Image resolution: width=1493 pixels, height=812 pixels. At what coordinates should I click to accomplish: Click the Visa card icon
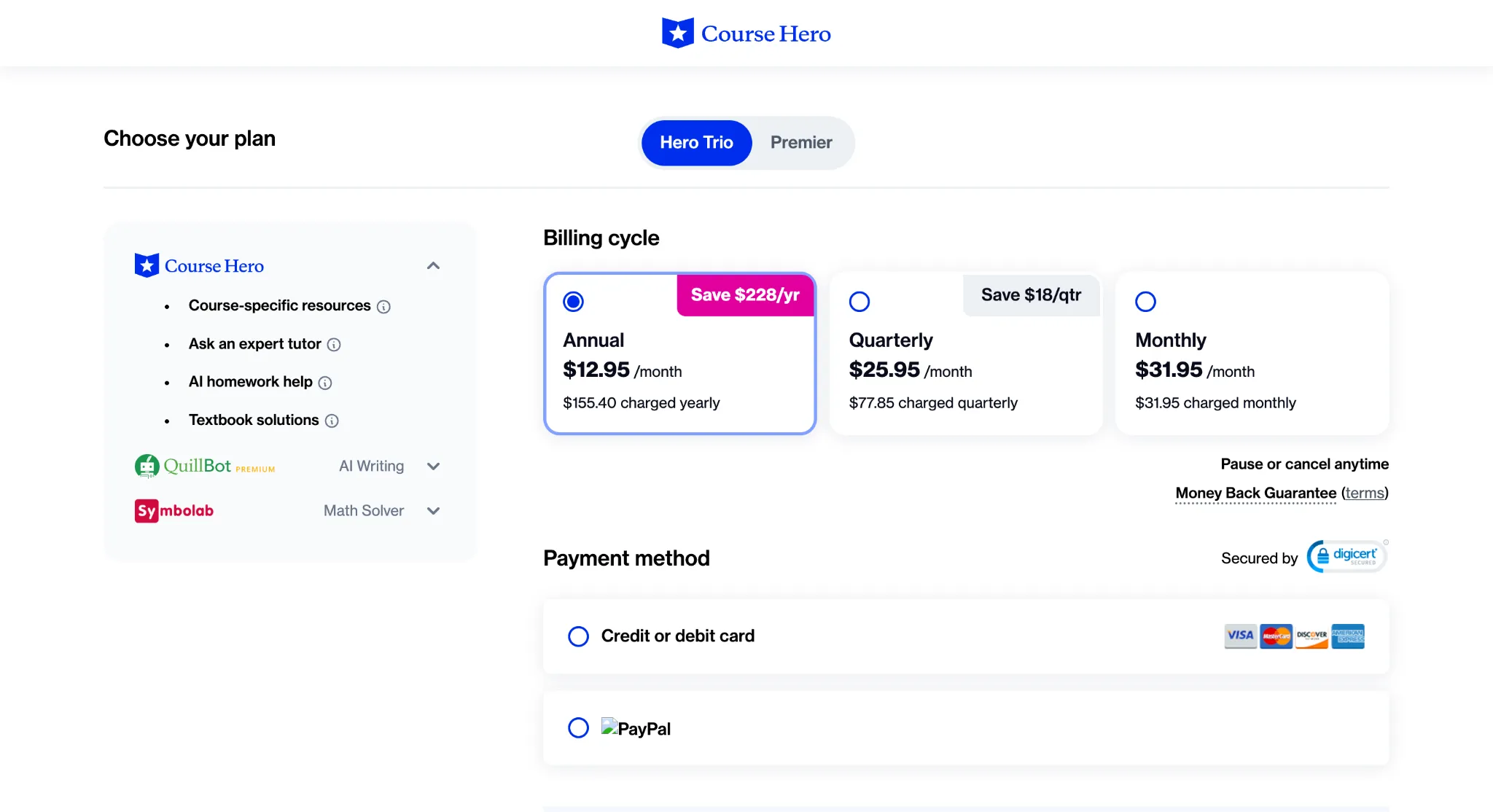pos(1239,636)
